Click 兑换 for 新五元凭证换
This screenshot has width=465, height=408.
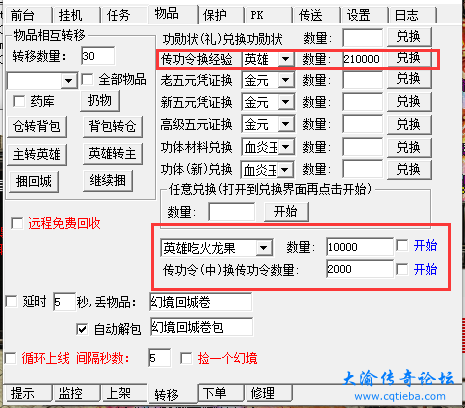[x=409, y=102]
